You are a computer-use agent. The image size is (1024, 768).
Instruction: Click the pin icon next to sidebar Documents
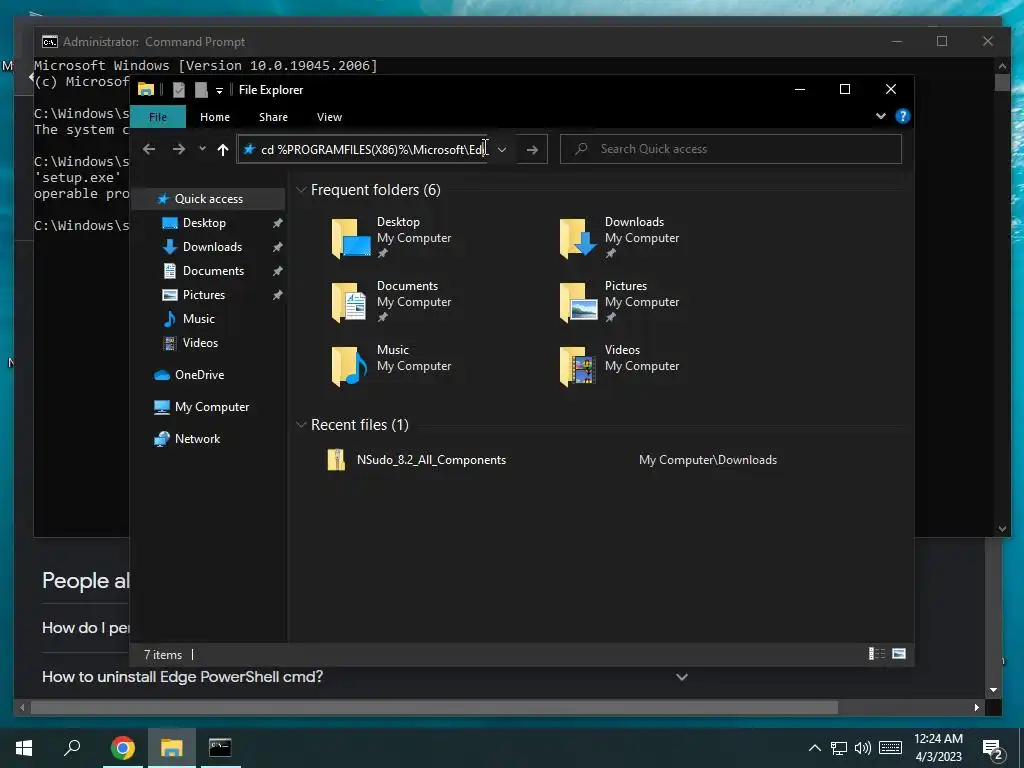[x=278, y=271]
